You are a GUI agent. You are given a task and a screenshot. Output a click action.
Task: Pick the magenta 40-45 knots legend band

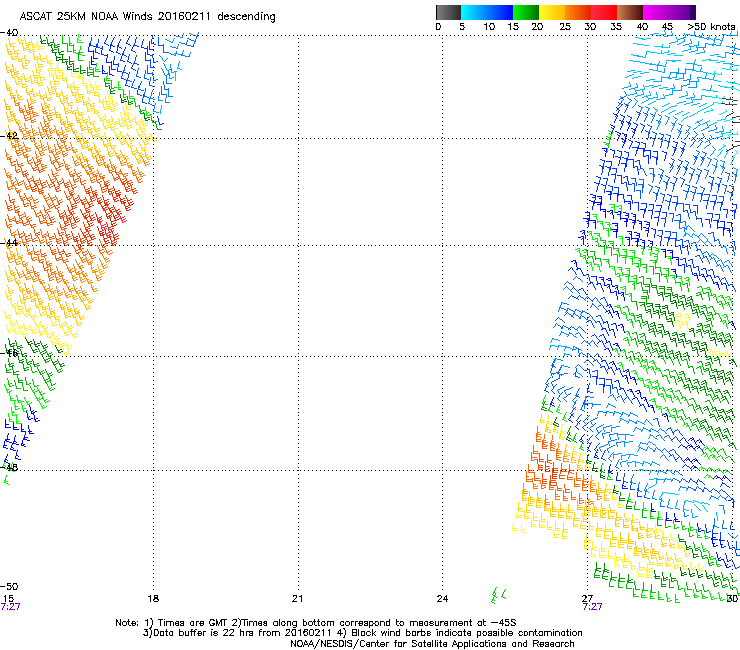coord(656,12)
